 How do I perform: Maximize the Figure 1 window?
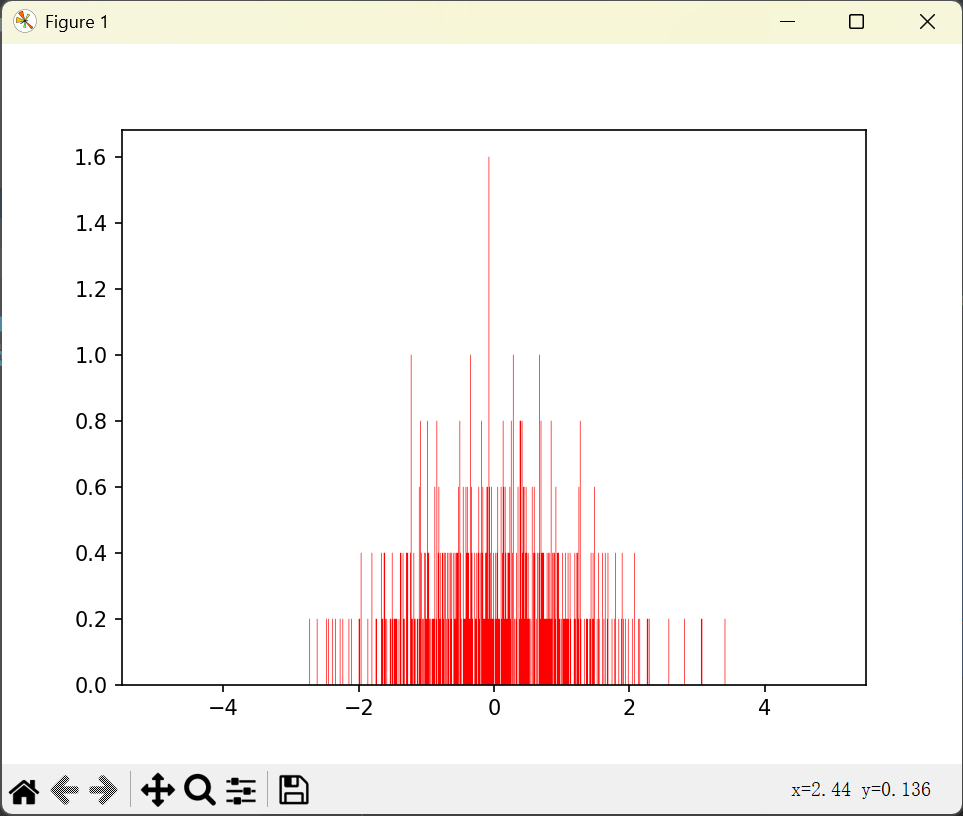(856, 21)
